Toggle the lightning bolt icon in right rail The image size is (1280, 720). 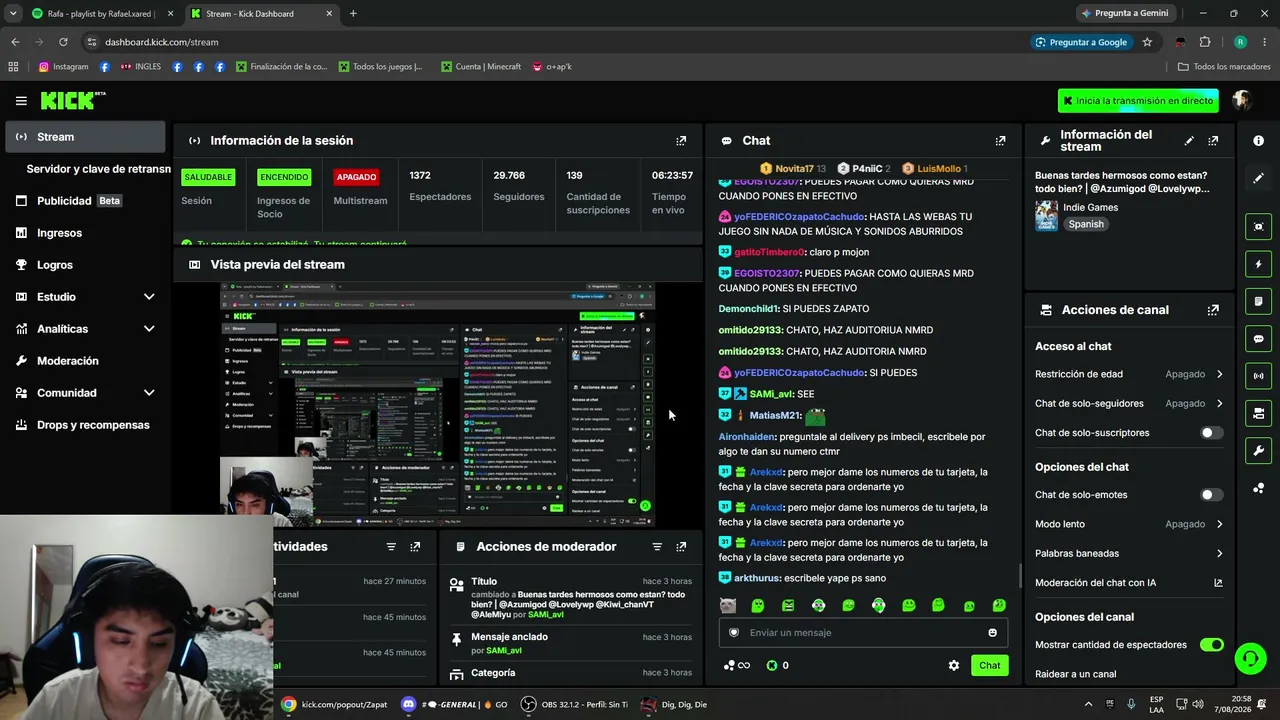1258,264
